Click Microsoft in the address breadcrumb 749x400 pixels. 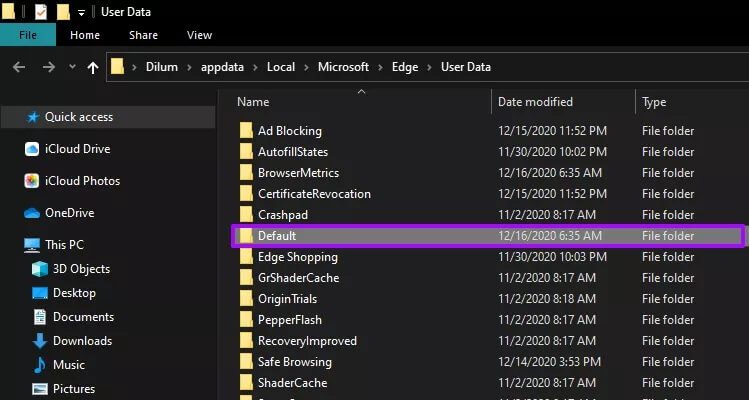click(x=343, y=67)
